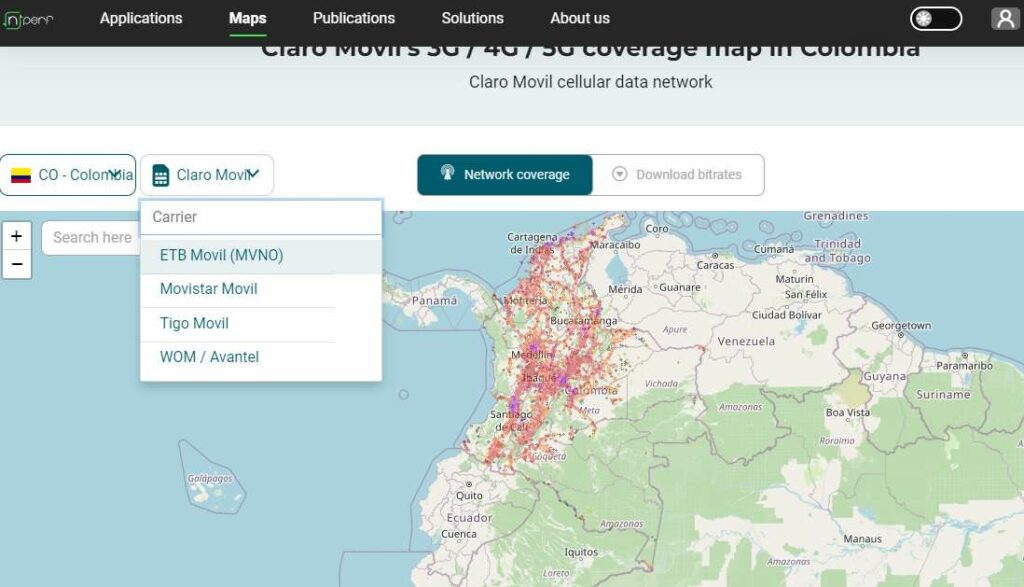
Task: Click Cuenca label on map
Action: click(x=458, y=533)
